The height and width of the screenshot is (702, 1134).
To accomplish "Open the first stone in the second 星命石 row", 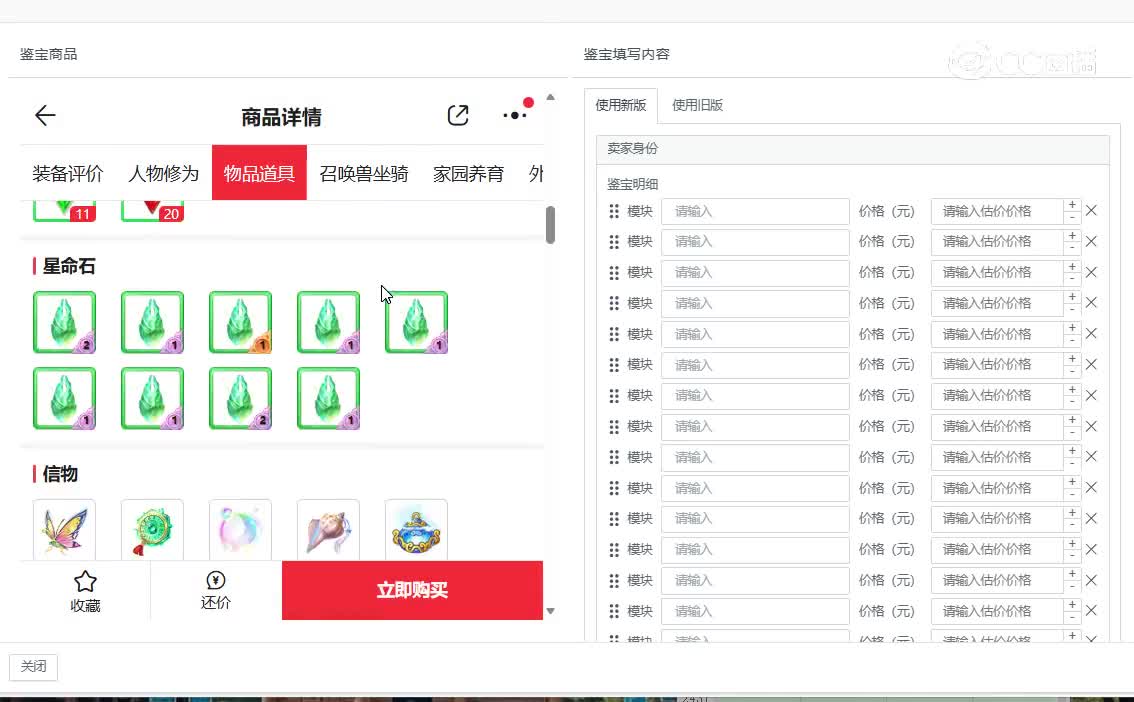I will (64, 398).
